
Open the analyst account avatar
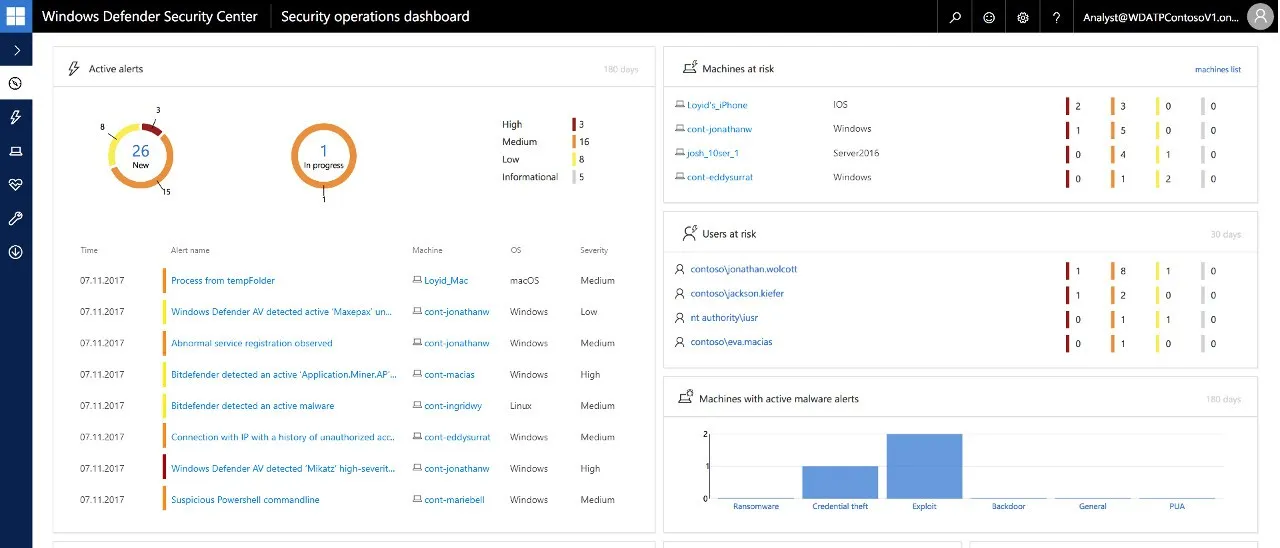1260,16
